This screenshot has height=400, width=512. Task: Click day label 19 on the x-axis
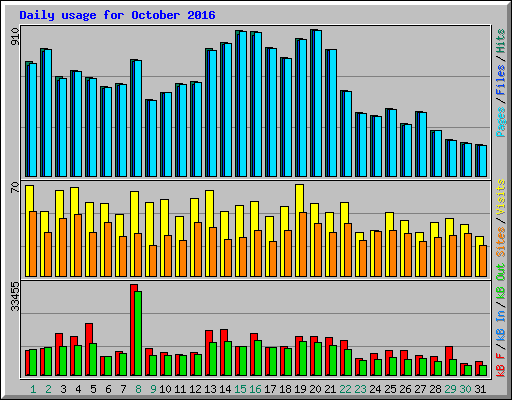click(300, 389)
